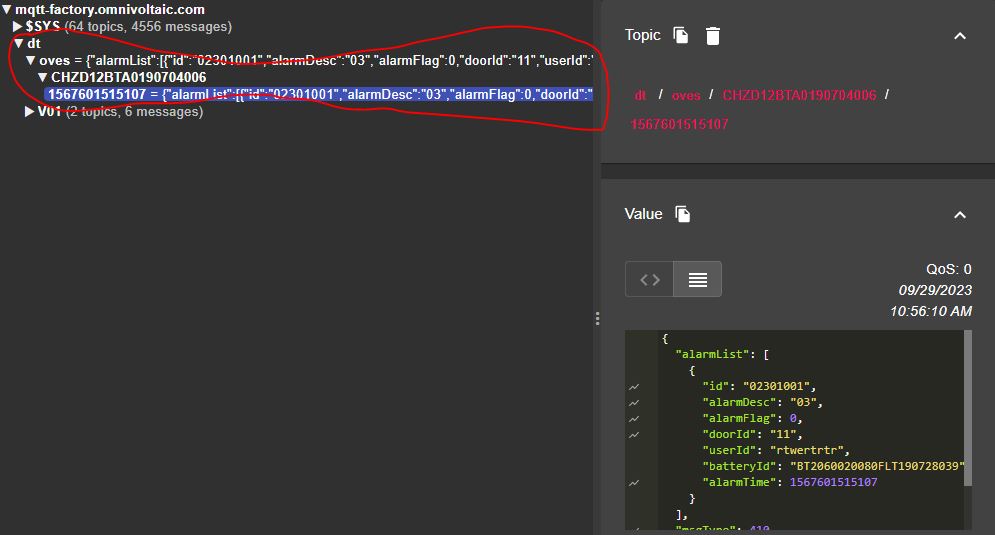Show chart for the alarmFlag field
Viewport: 995px width, 535px height.
pyautogui.click(x=634, y=419)
